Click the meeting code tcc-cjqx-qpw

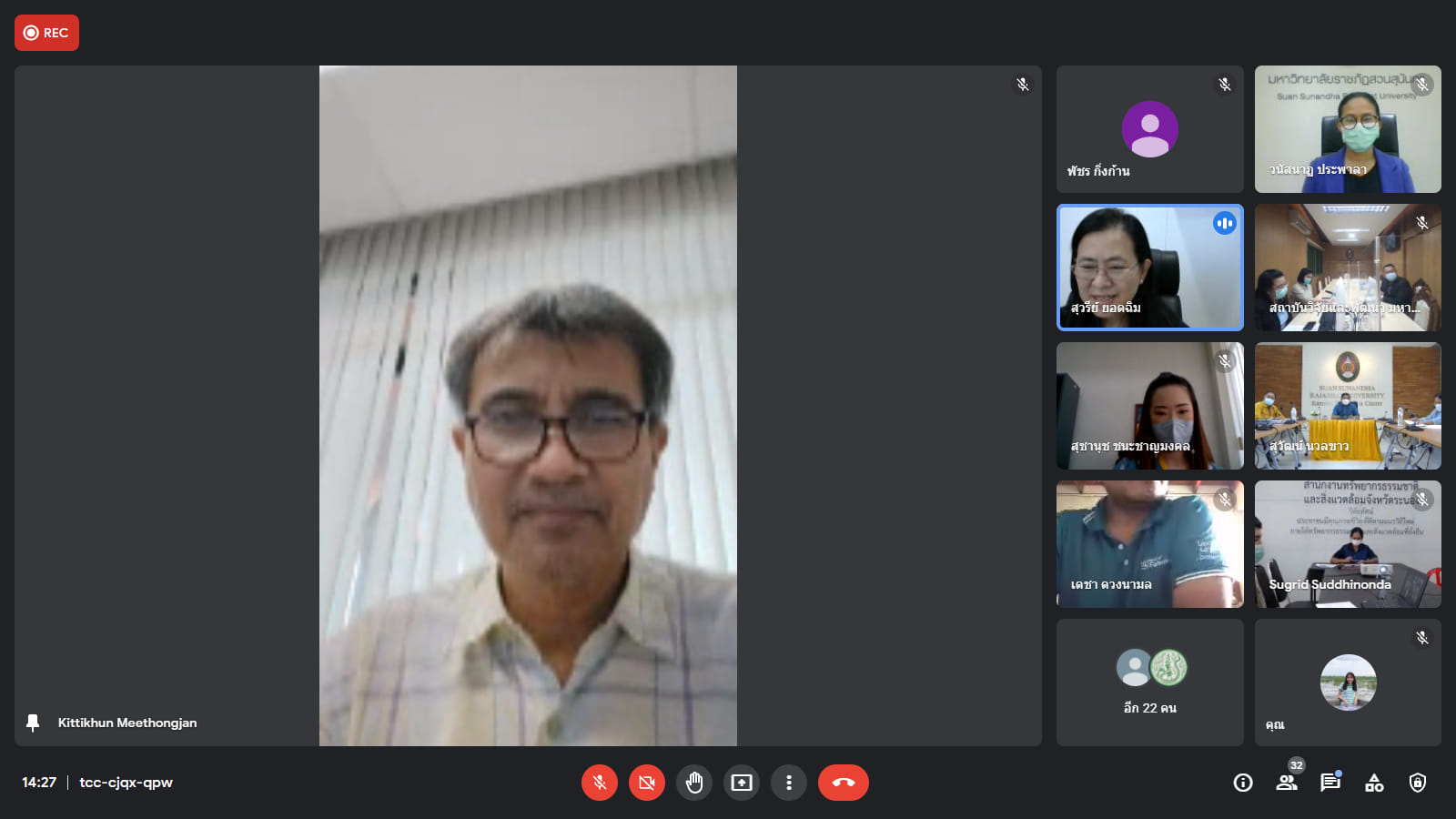126,783
